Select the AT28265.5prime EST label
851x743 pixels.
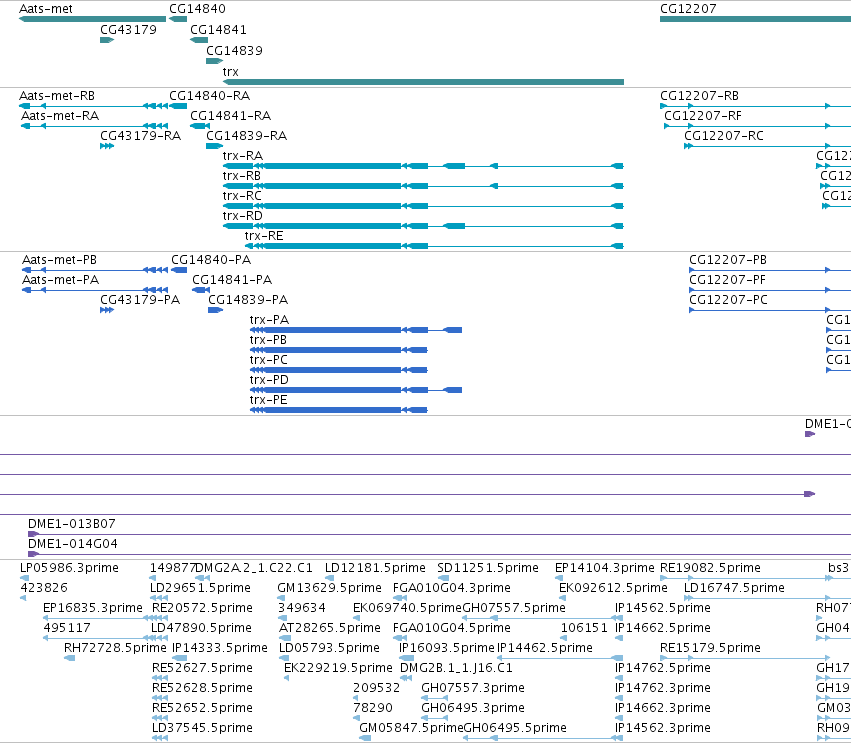click(x=330, y=628)
